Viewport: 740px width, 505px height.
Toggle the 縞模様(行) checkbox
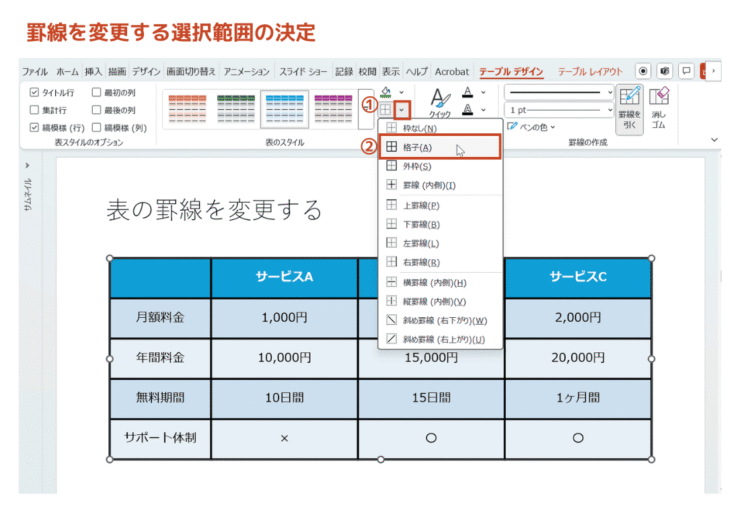(x=34, y=127)
